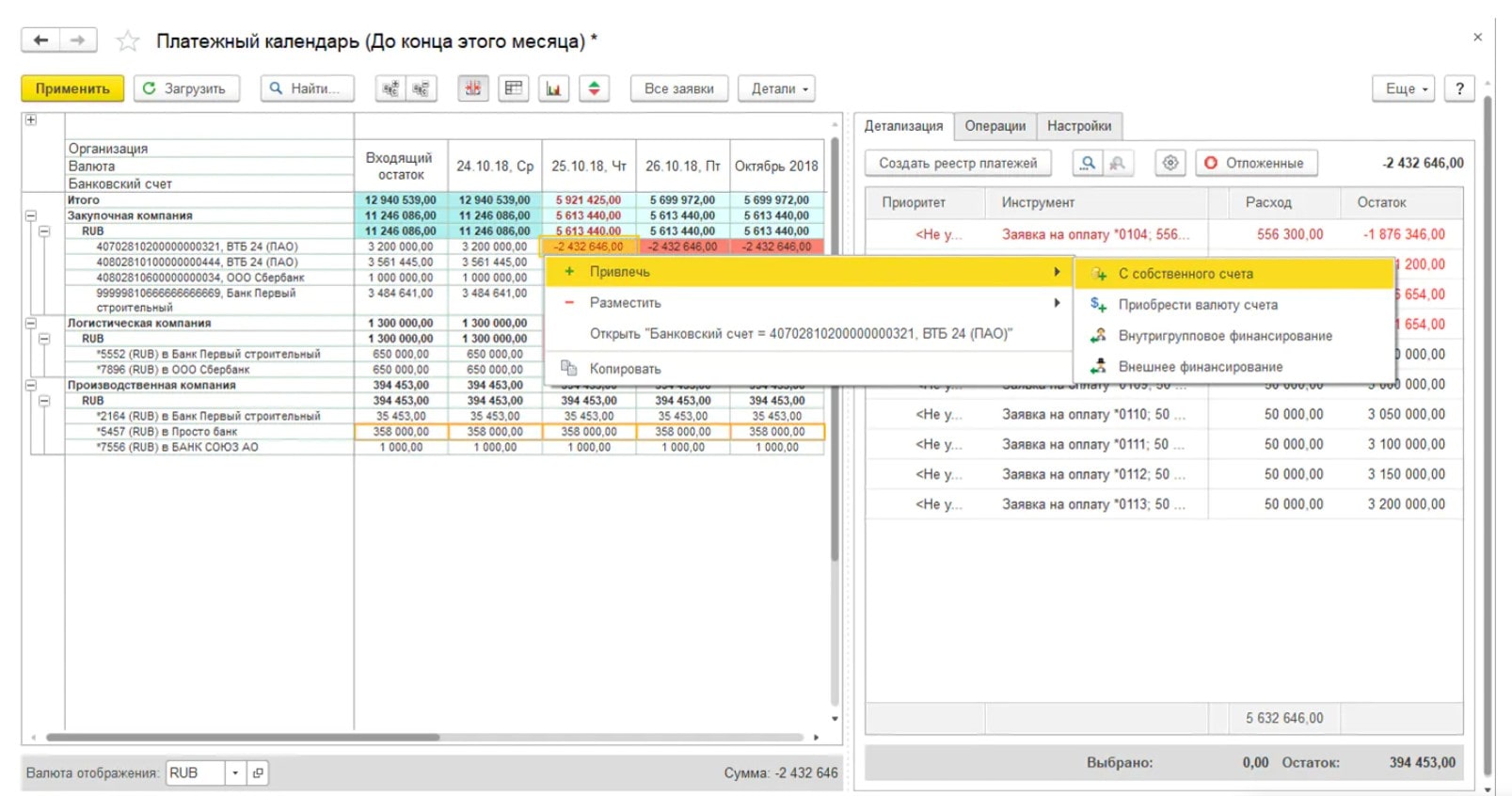Go back with the left arrow button
This screenshot has width=1512, height=796.
(40, 40)
